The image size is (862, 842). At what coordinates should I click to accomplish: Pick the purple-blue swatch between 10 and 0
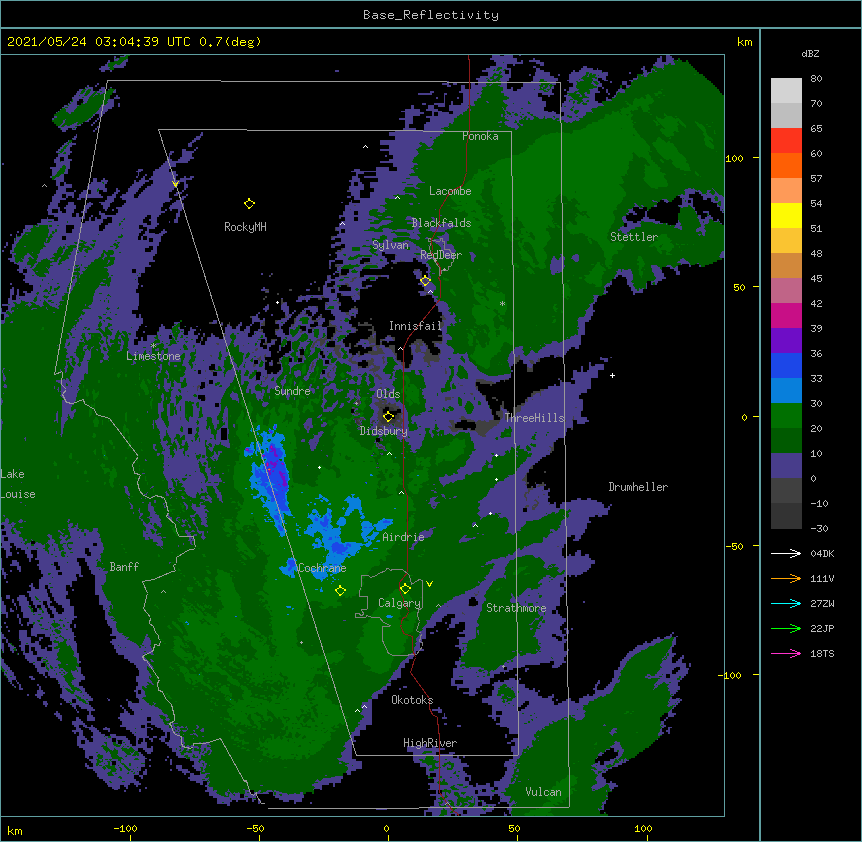(x=786, y=466)
